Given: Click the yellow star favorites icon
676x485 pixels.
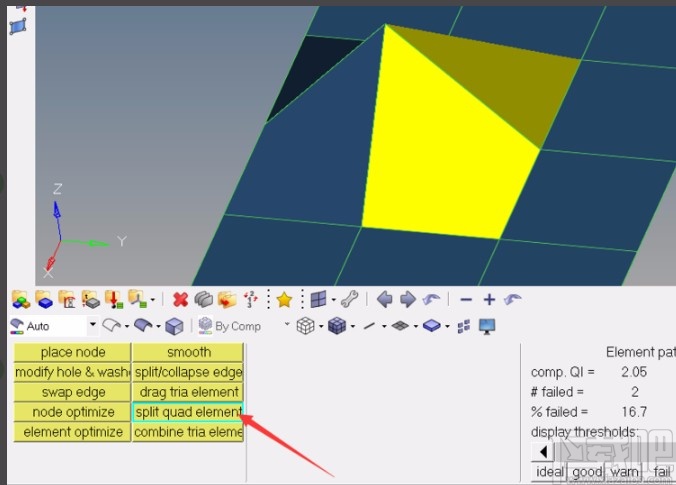Looking at the screenshot, I should [x=284, y=299].
